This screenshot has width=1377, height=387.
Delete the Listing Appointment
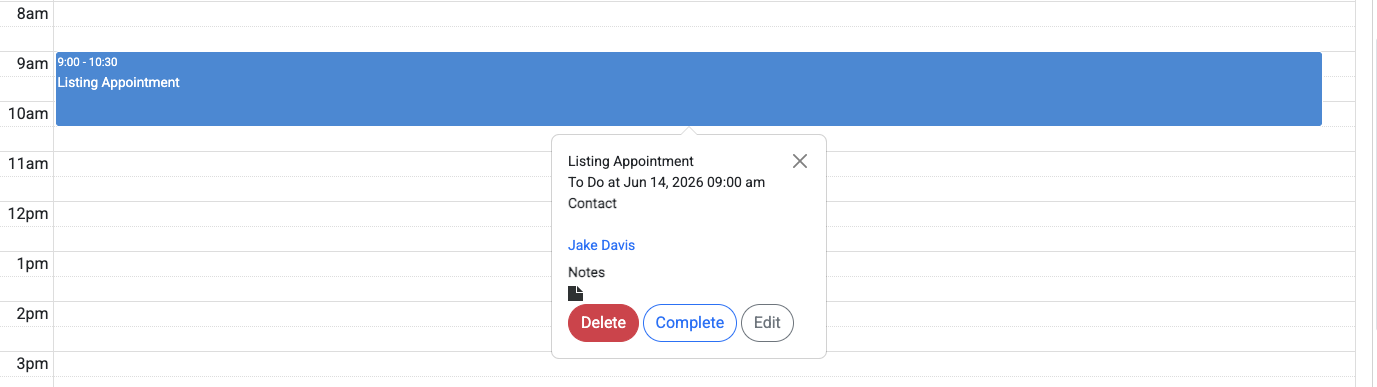tap(603, 323)
